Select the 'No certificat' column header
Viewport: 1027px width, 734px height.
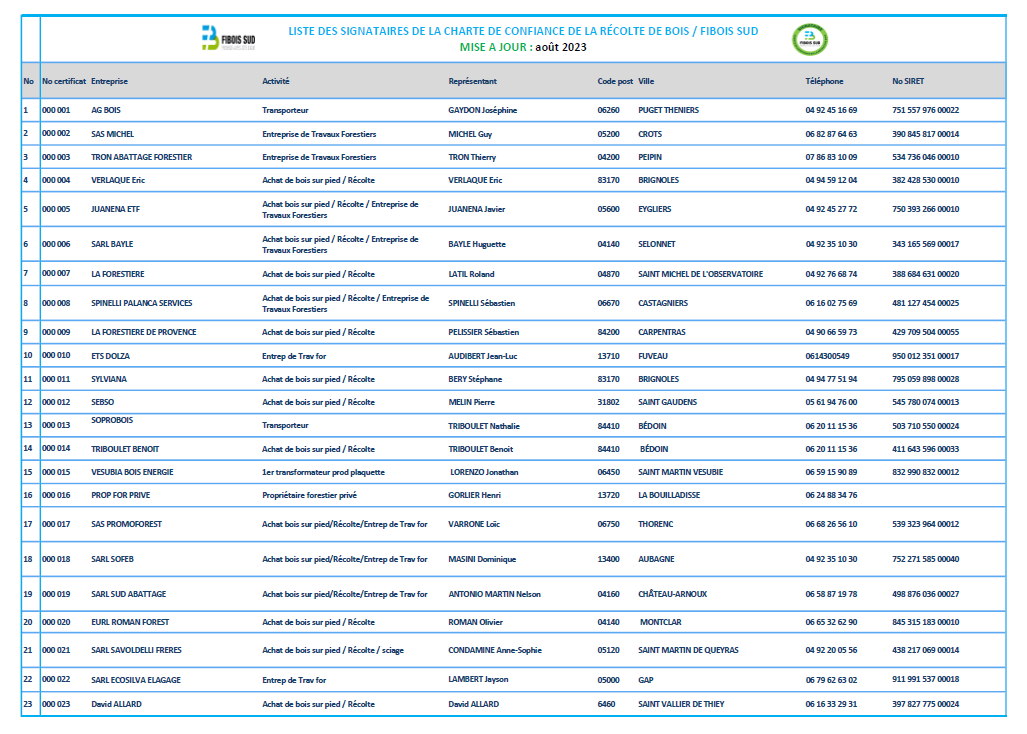pyautogui.click(x=64, y=81)
